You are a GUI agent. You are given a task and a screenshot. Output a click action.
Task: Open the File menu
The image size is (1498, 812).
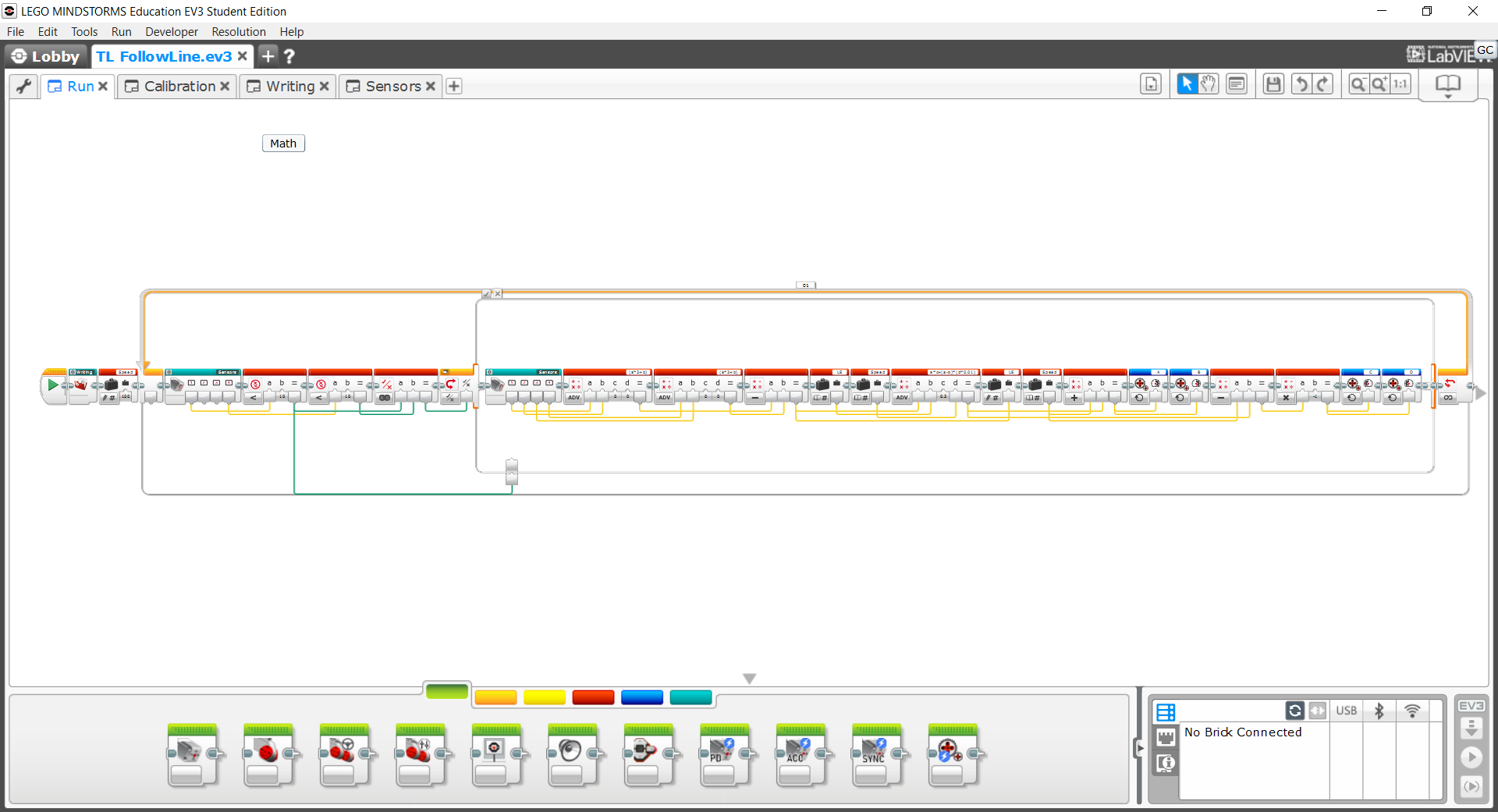tap(16, 32)
